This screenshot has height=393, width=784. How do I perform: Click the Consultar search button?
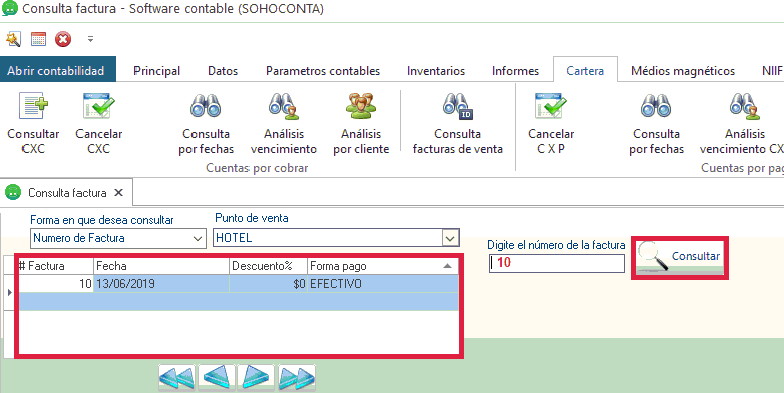pyautogui.click(x=680, y=258)
